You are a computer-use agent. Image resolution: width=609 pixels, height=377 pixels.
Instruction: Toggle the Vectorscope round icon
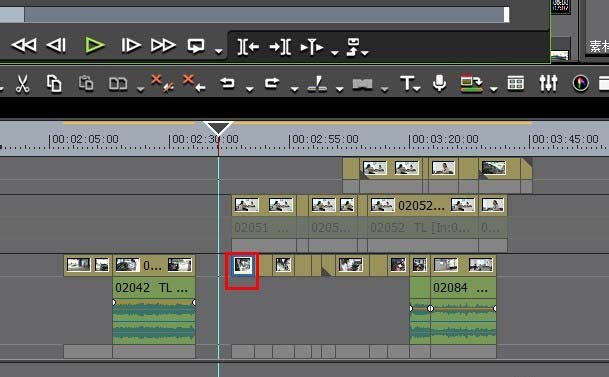[x=580, y=83]
